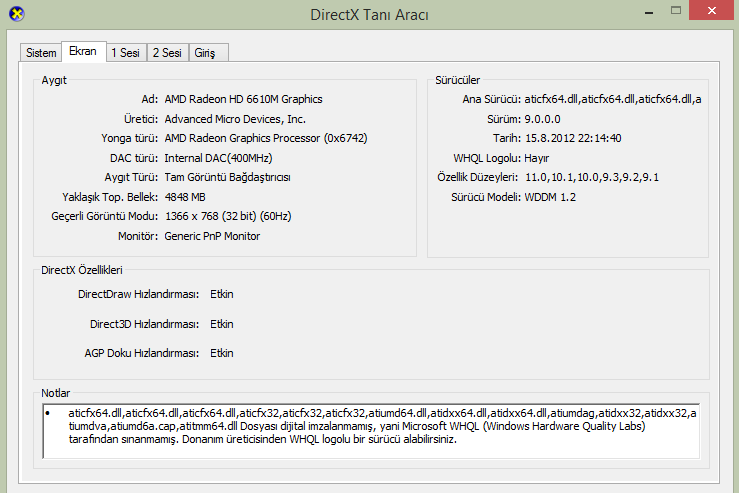Click the date 15.8.2012 22:14:40

pyautogui.click(x=573, y=138)
